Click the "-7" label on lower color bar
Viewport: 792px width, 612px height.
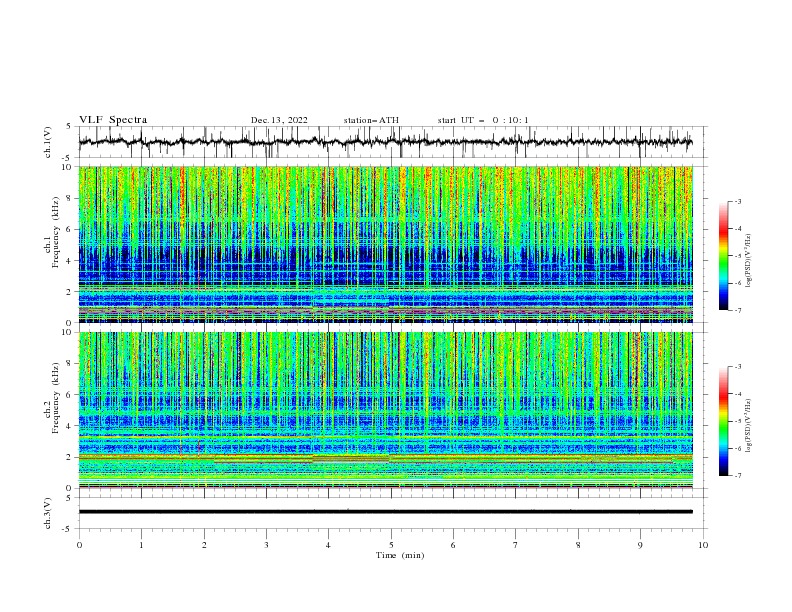(737, 475)
